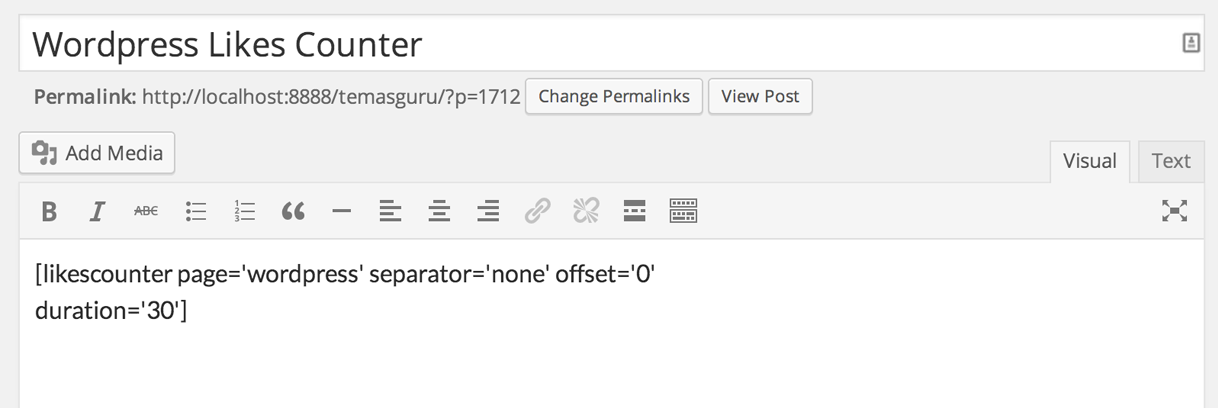1218x408 pixels.
Task: Remove link with unlink icon
Action: coord(586,211)
